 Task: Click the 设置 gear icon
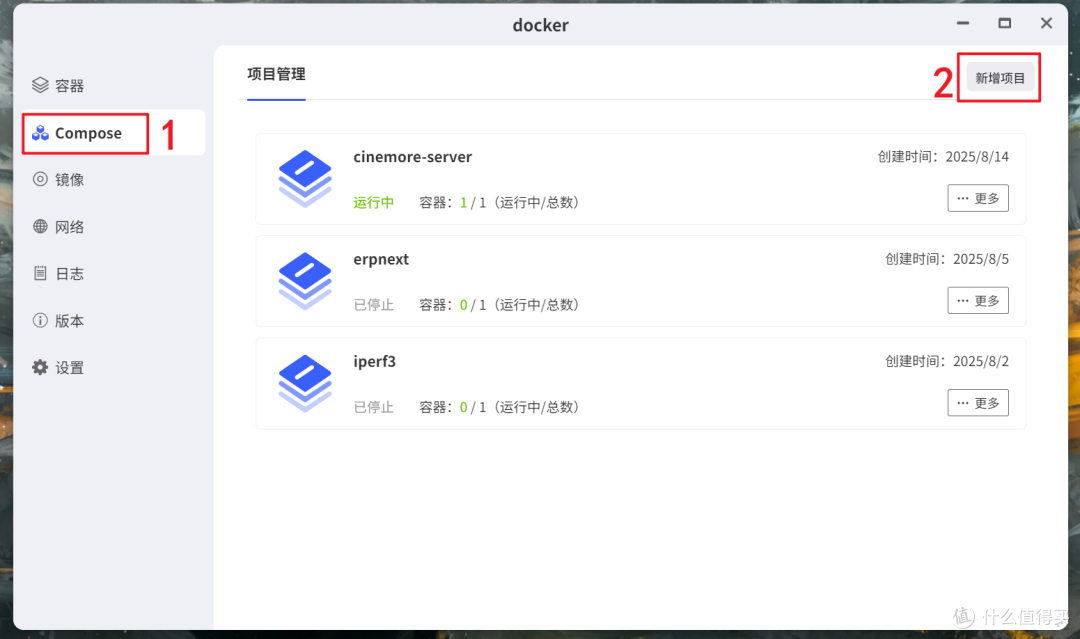click(40, 368)
